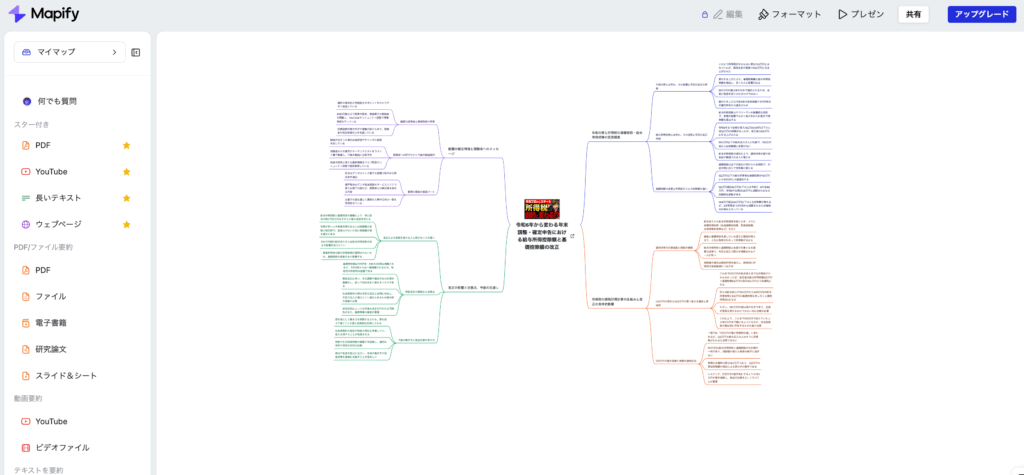The width and height of the screenshot is (1024, 475).
Task: Choose the ビデオファイル summary option
Action: coord(62,447)
